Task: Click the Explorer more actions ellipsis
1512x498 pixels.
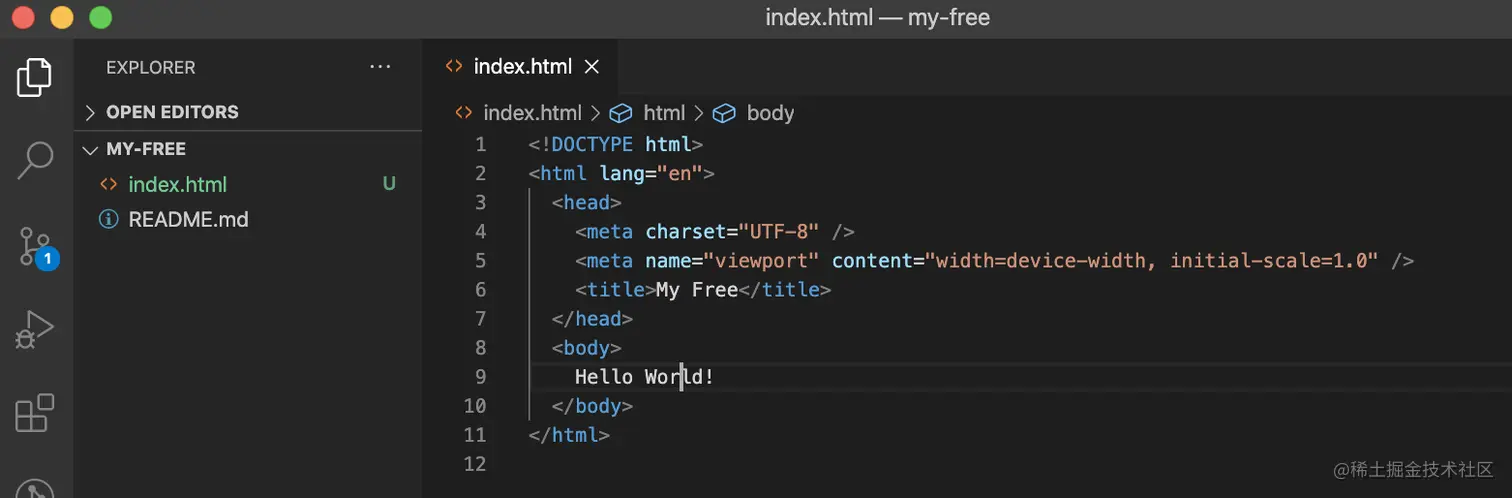Action: pyautogui.click(x=380, y=67)
